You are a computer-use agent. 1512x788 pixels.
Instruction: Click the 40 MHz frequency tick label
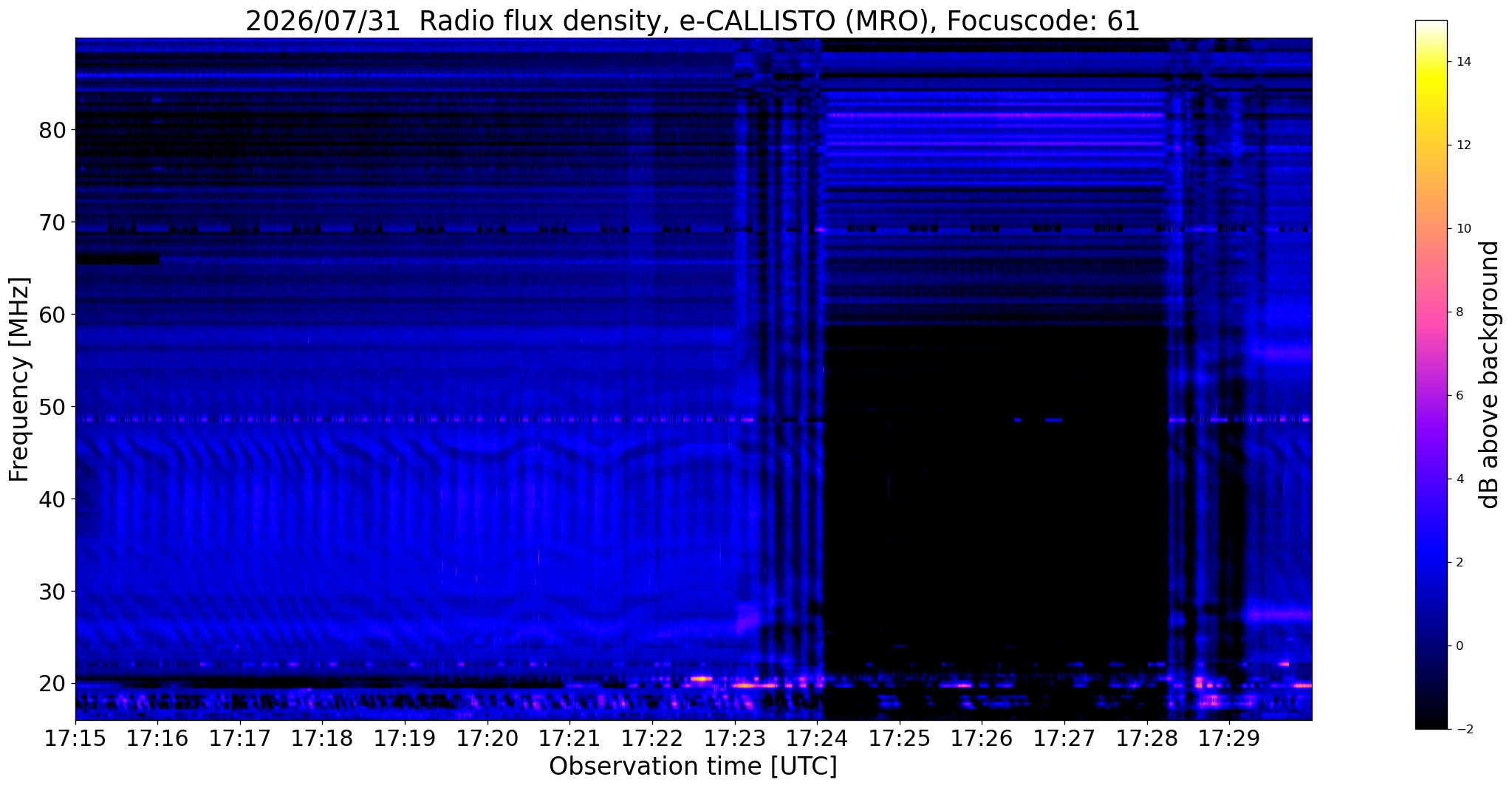[52, 499]
